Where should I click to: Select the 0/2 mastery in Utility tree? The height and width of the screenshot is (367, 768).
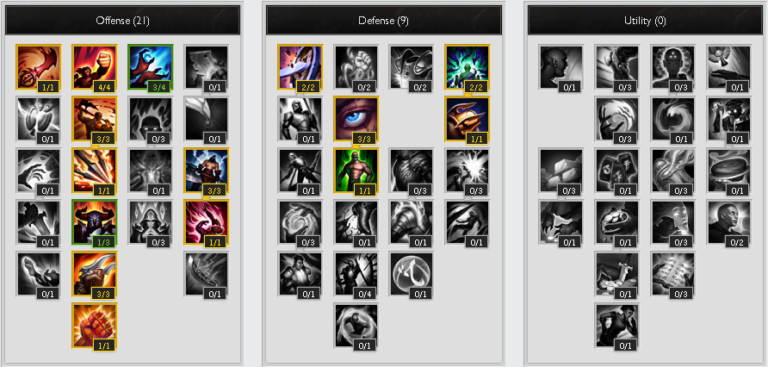point(729,223)
